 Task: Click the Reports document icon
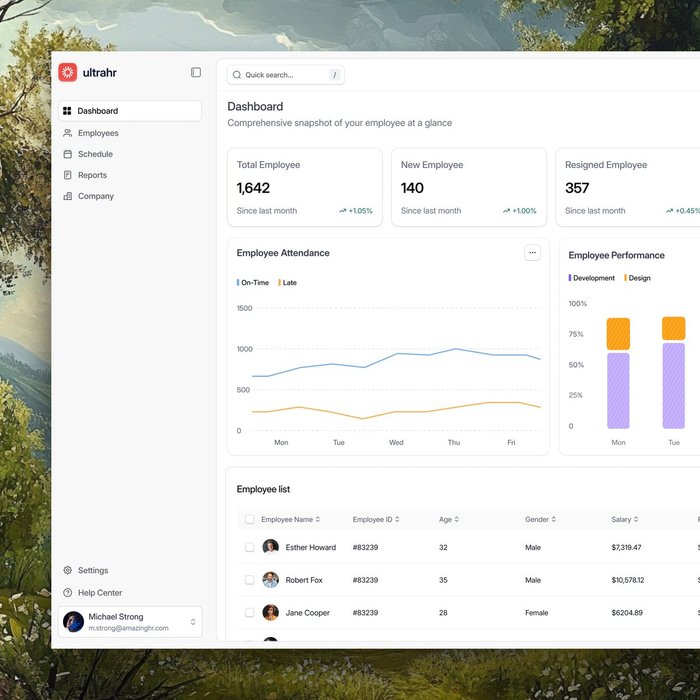click(x=67, y=175)
